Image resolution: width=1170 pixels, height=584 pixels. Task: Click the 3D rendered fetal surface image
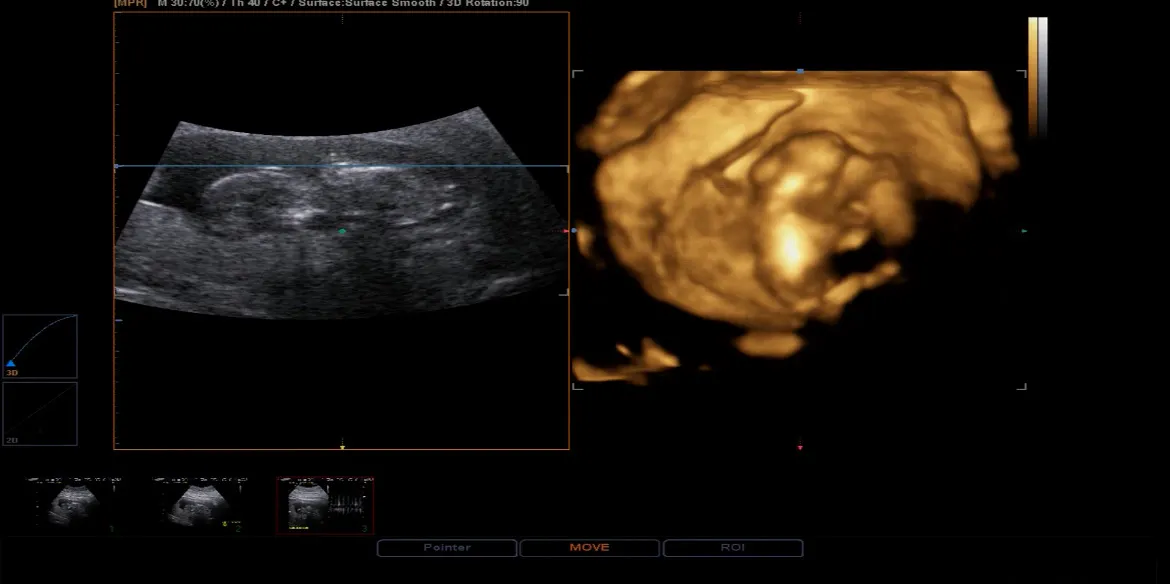pos(798,224)
